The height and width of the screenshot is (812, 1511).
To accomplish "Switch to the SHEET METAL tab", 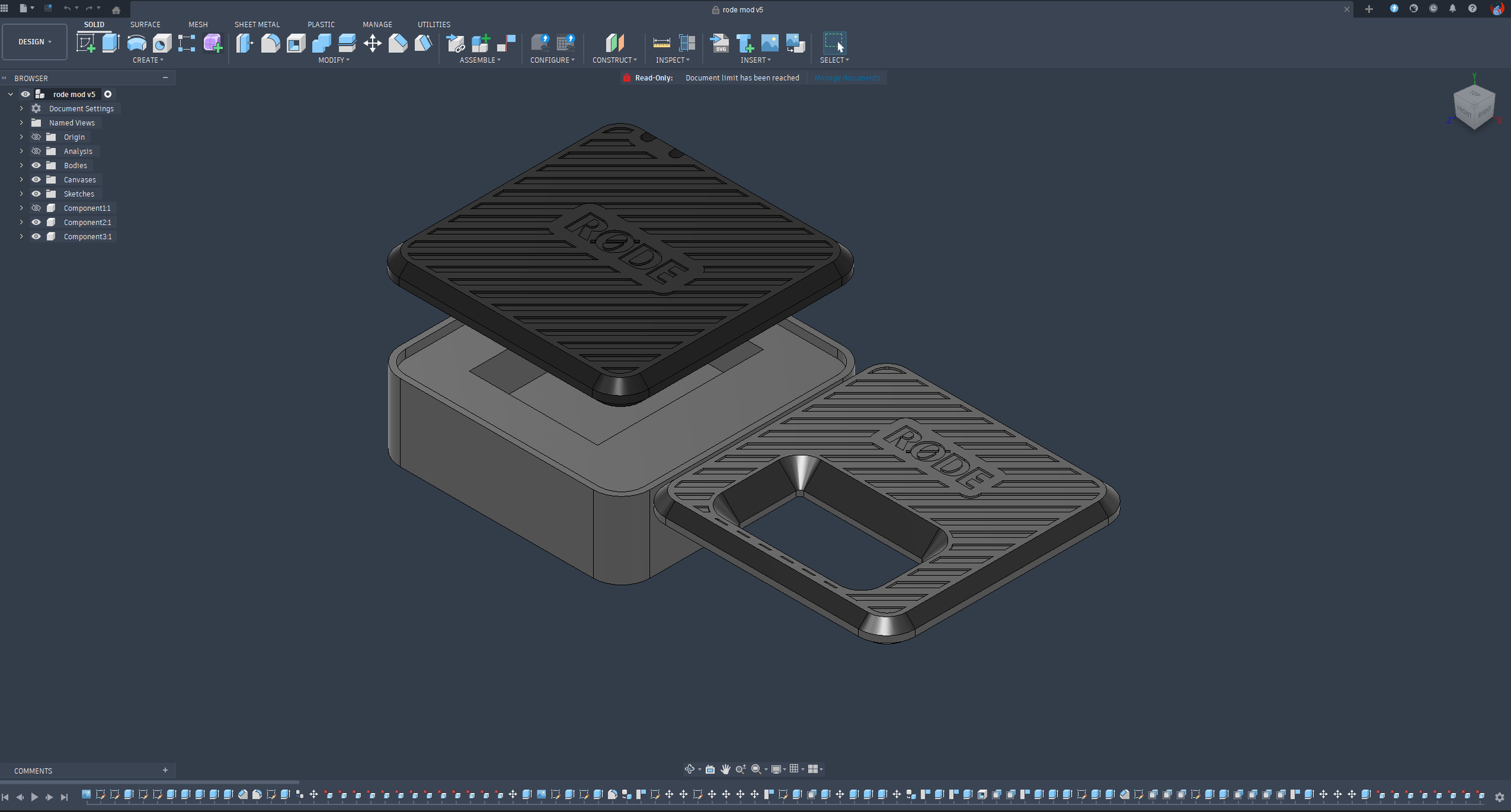I will [257, 25].
